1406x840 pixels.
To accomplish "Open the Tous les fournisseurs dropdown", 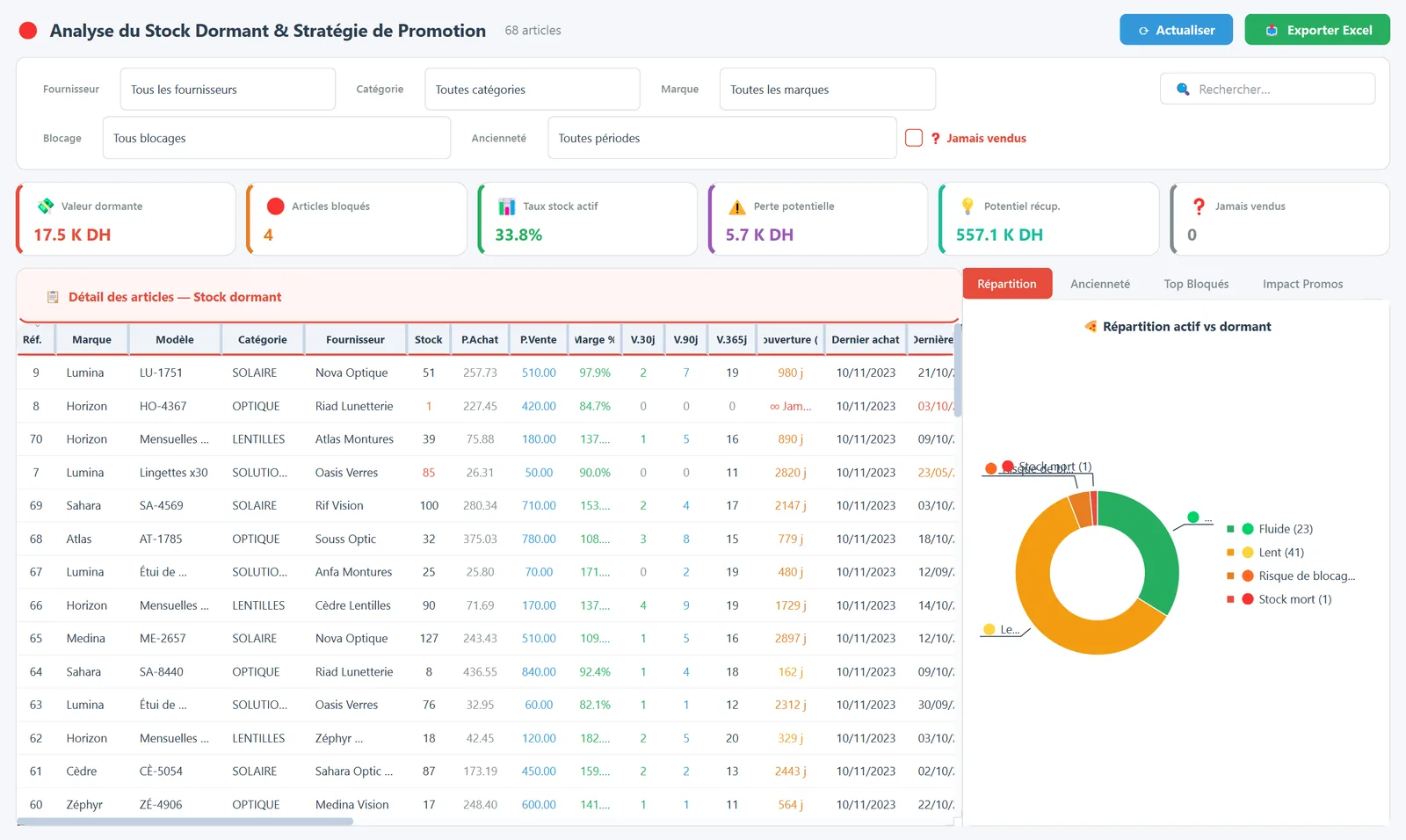I will click(x=228, y=90).
